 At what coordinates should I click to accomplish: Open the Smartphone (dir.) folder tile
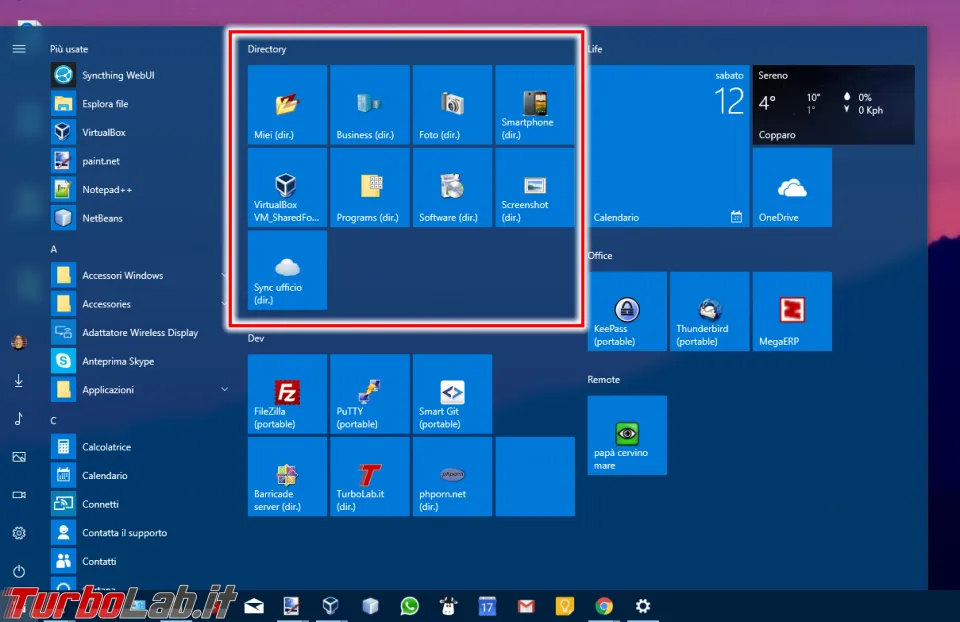[x=535, y=105]
